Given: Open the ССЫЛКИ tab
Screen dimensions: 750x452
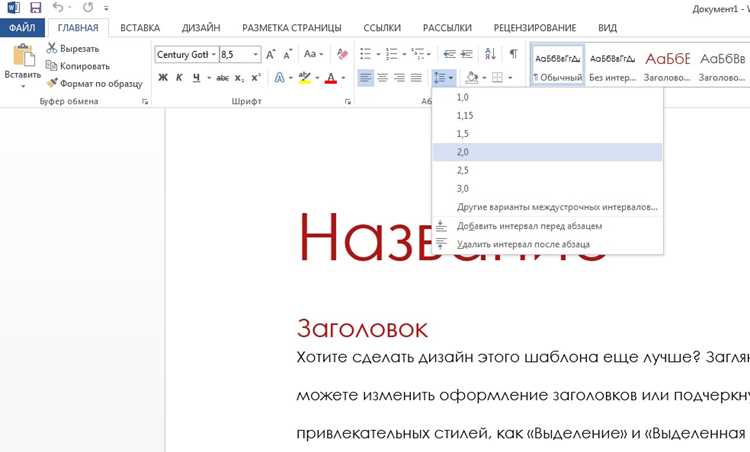Looking at the screenshot, I should coord(382,28).
